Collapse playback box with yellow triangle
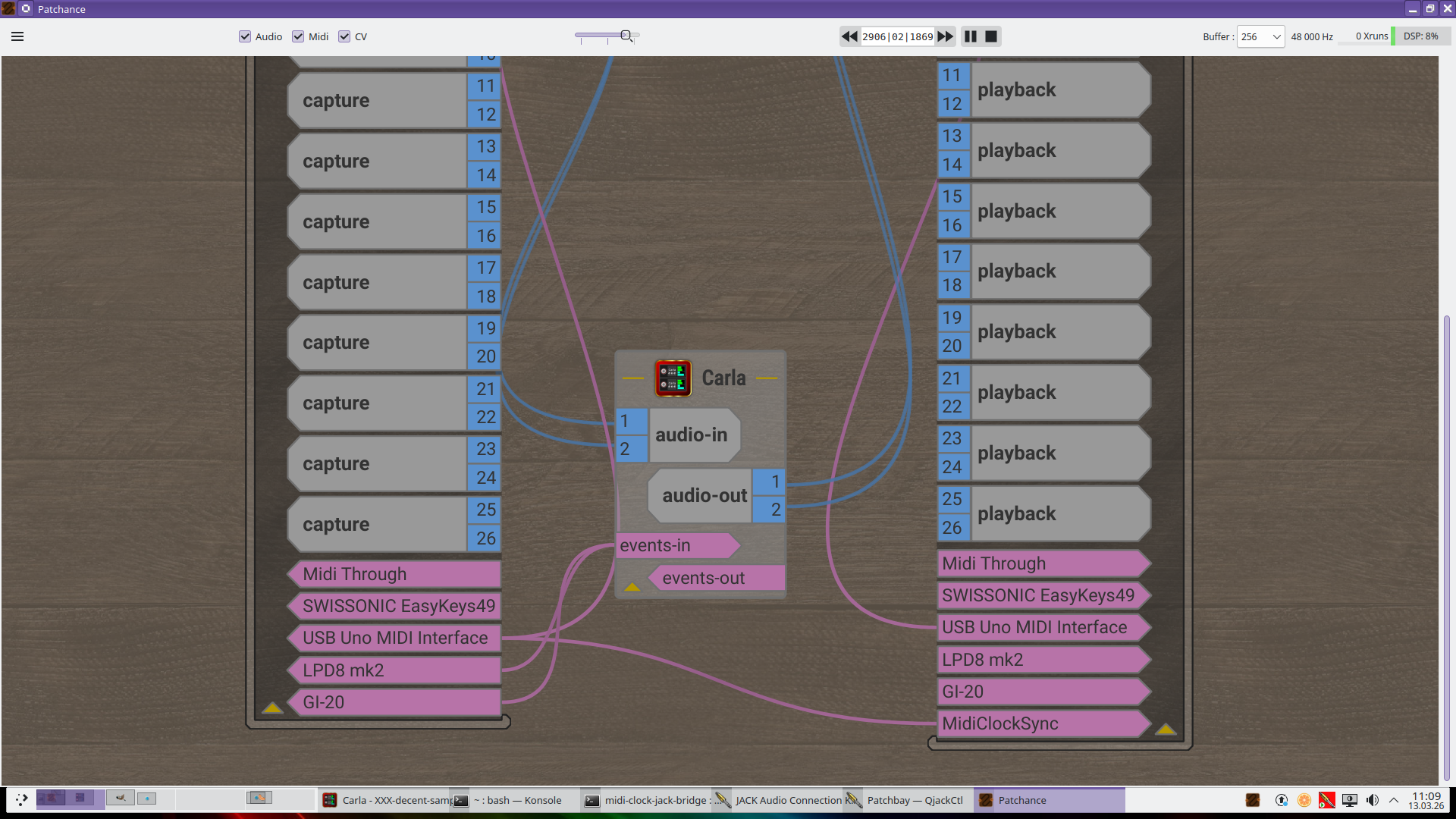The width and height of the screenshot is (1456, 819). [x=1166, y=730]
